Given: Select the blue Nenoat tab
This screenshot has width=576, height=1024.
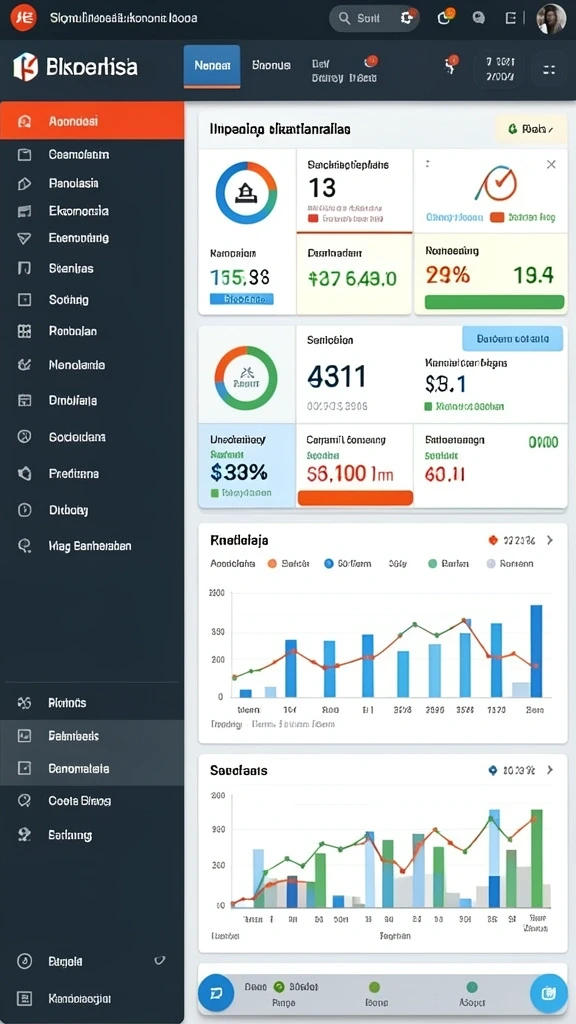Looking at the screenshot, I should (212, 66).
